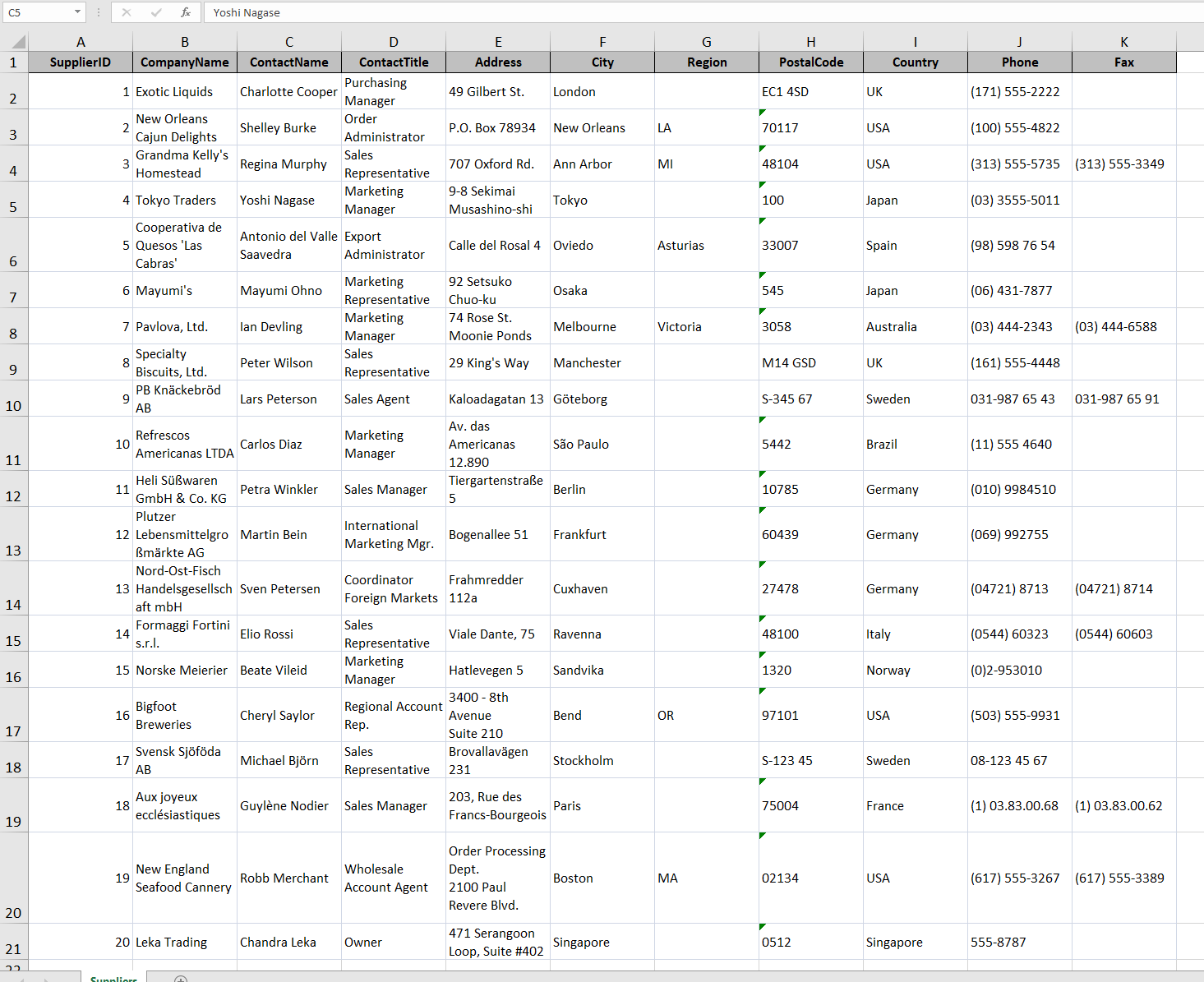Image resolution: width=1204 pixels, height=982 pixels.
Task: Select the postal code M14 GSD cell
Action: tap(811, 362)
